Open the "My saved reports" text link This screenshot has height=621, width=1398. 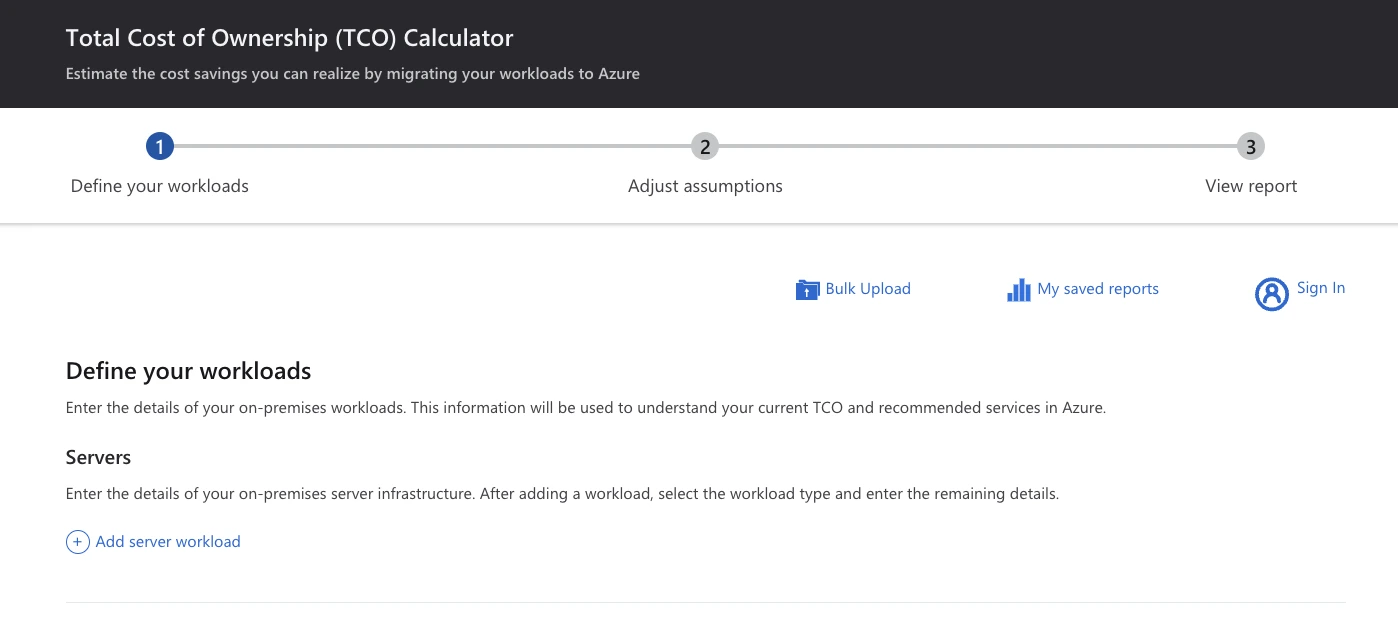click(1098, 289)
